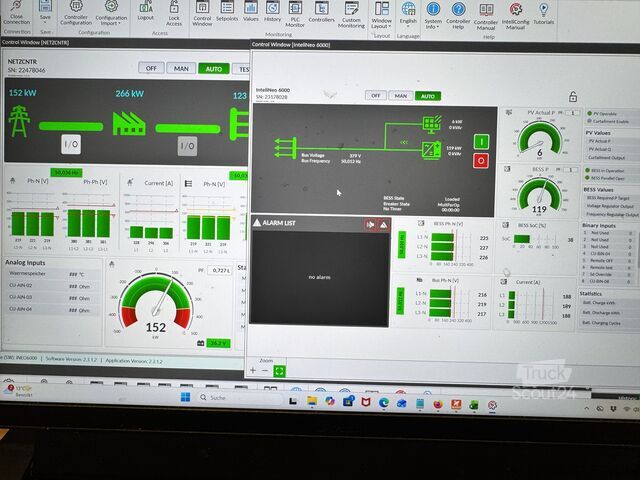Open Firefox from taskbar
This screenshot has width=640, height=480.
438,404
